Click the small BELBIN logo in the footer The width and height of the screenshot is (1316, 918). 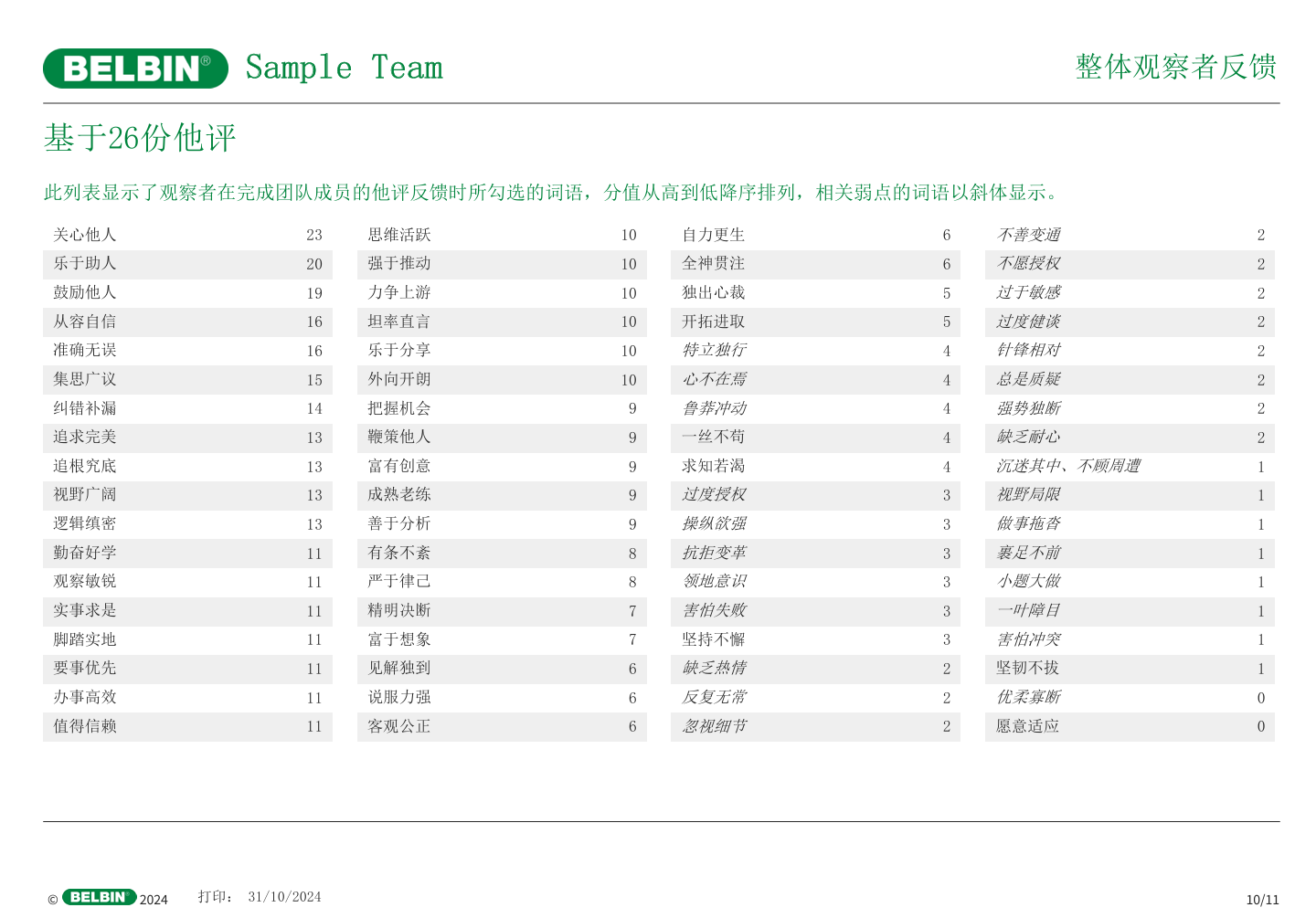pyautogui.click(x=99, y=897)
